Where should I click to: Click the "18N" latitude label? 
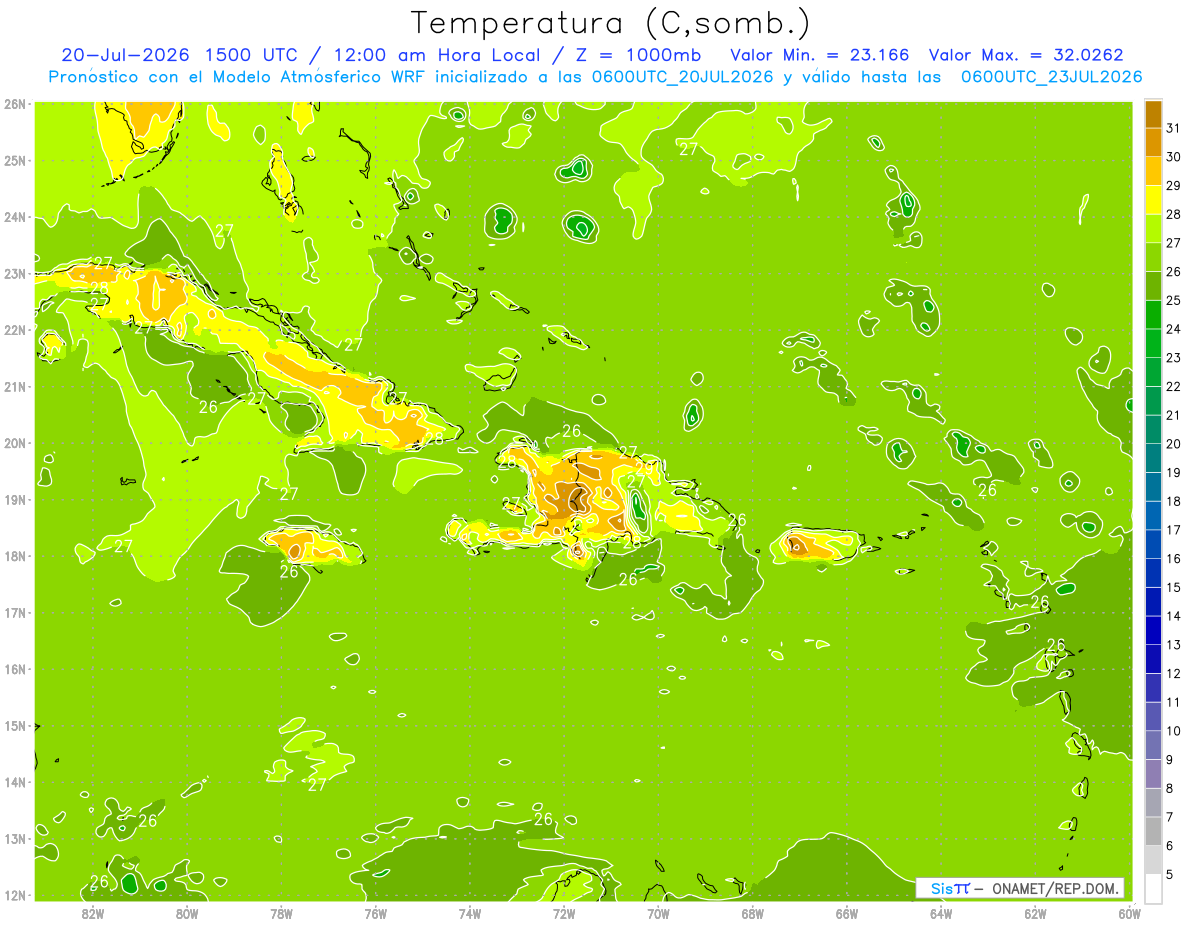15,556
